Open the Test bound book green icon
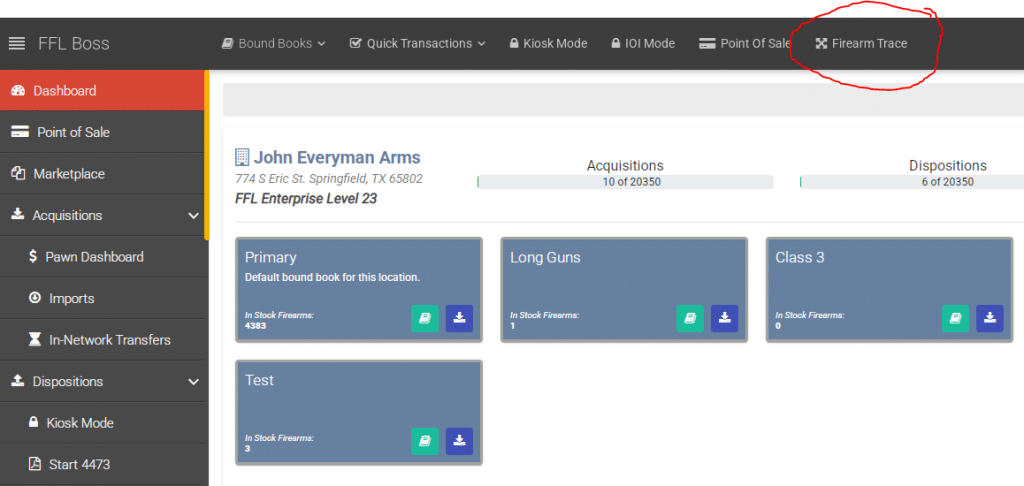Screen dimensions: 1024x486 click(425, 441)
